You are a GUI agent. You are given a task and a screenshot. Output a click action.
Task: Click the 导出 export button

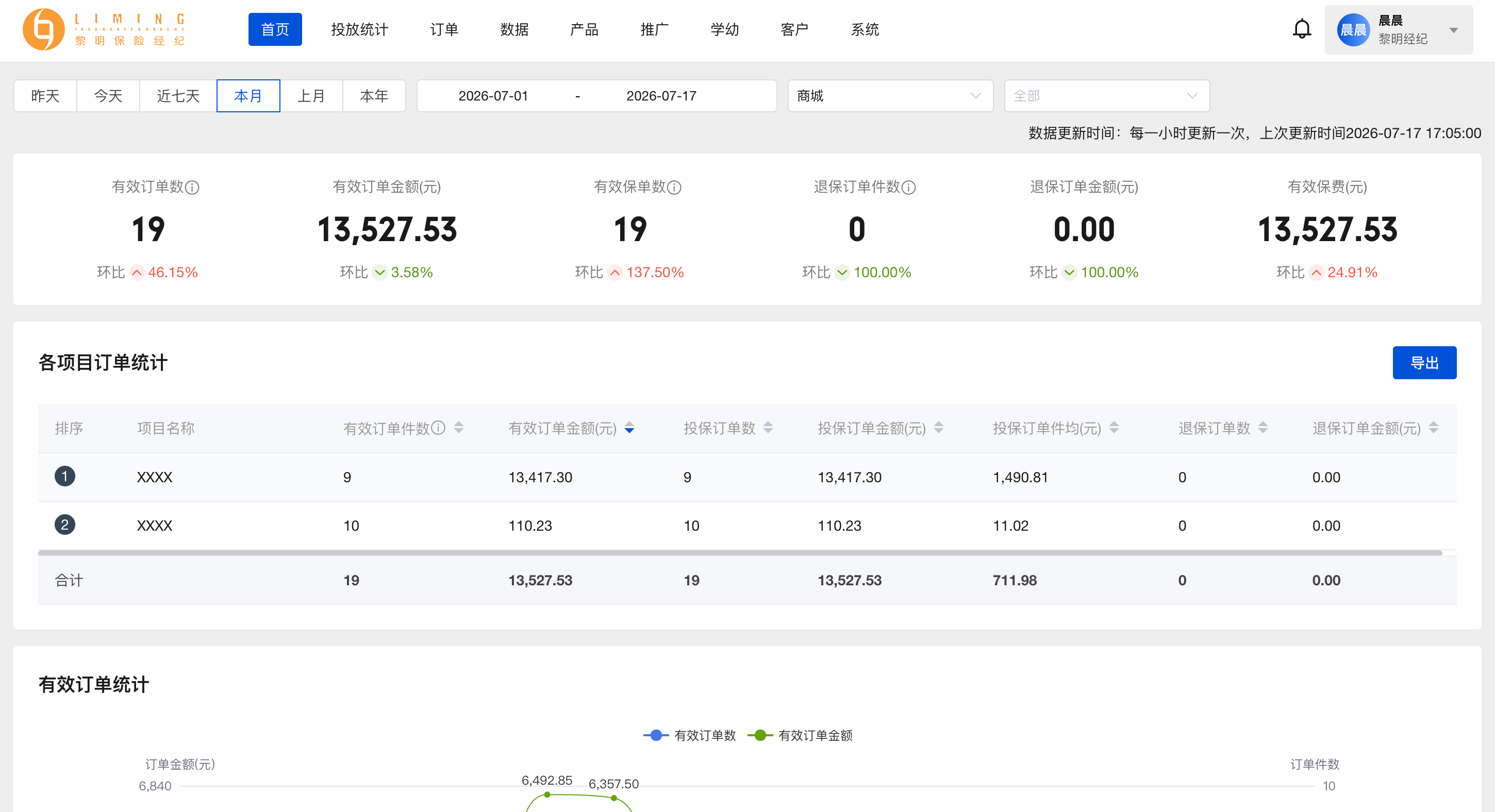pos(1424,363)
